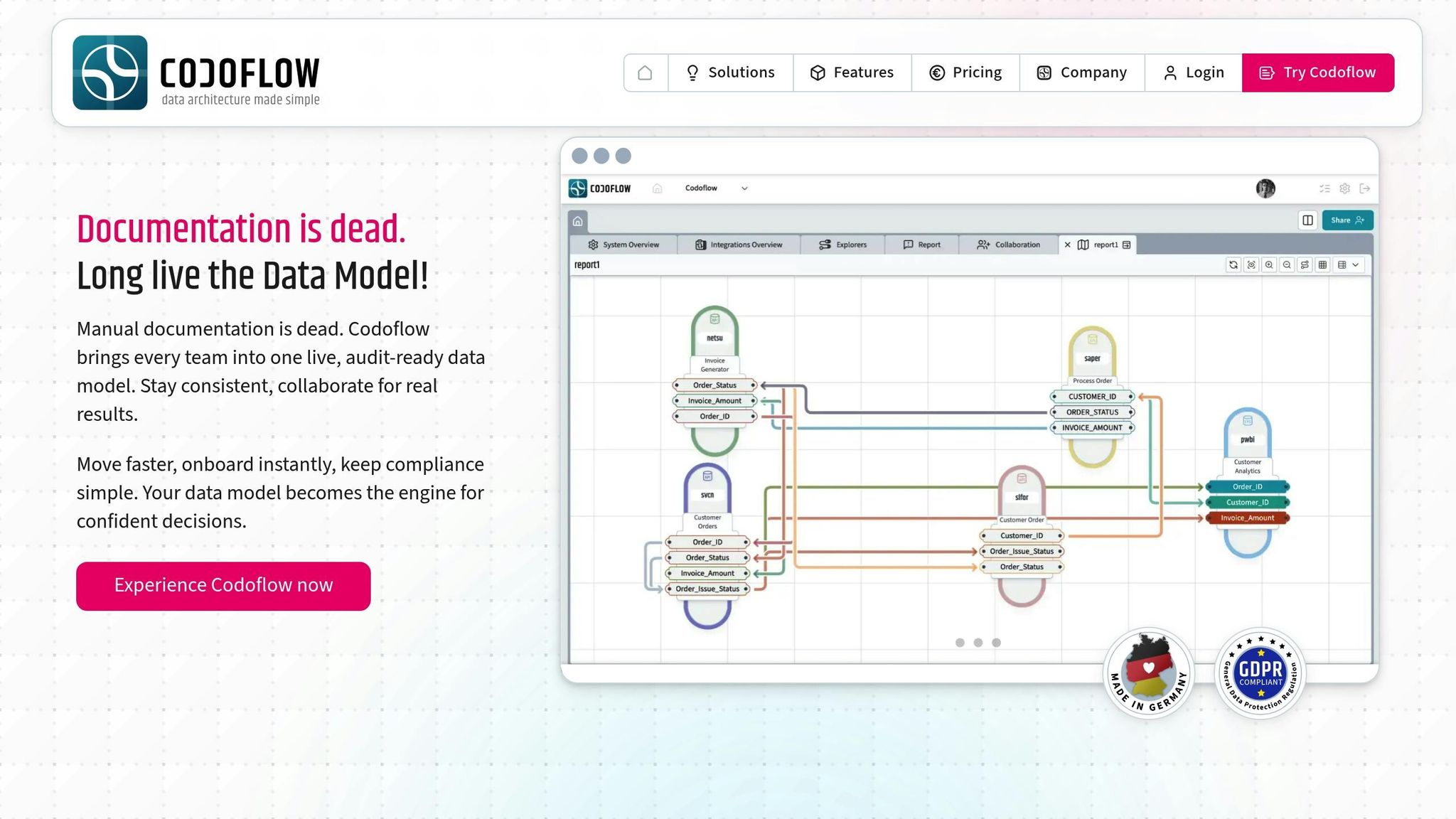Click the refresh diagram icon

(x=1233, y=264)
